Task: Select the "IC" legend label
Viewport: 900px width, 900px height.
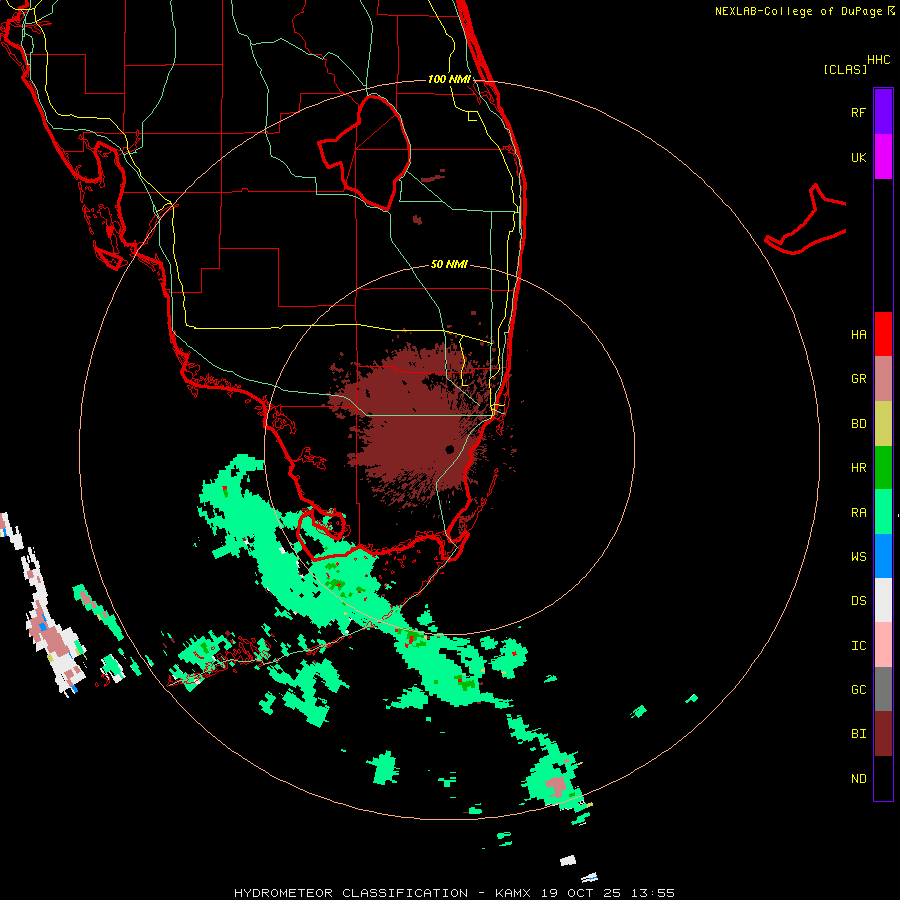Action: click(858, 646)
